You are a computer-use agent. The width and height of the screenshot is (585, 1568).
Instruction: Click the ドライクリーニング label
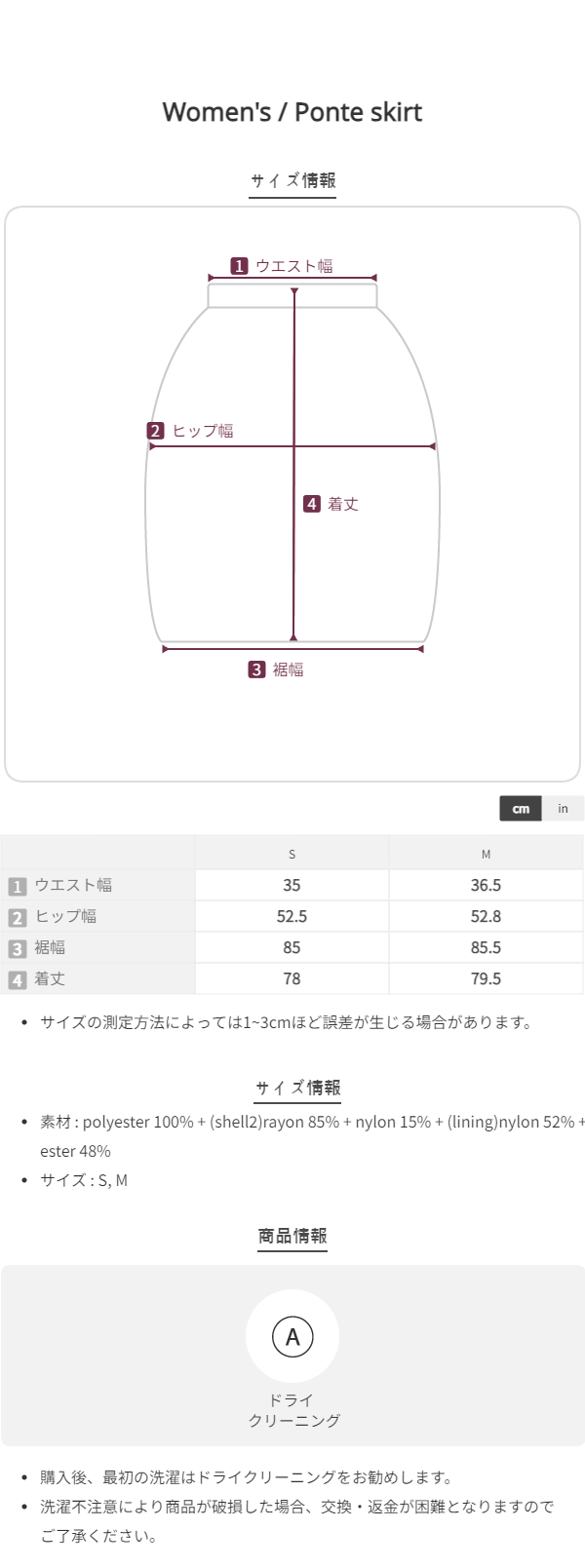coord(292,1410)
